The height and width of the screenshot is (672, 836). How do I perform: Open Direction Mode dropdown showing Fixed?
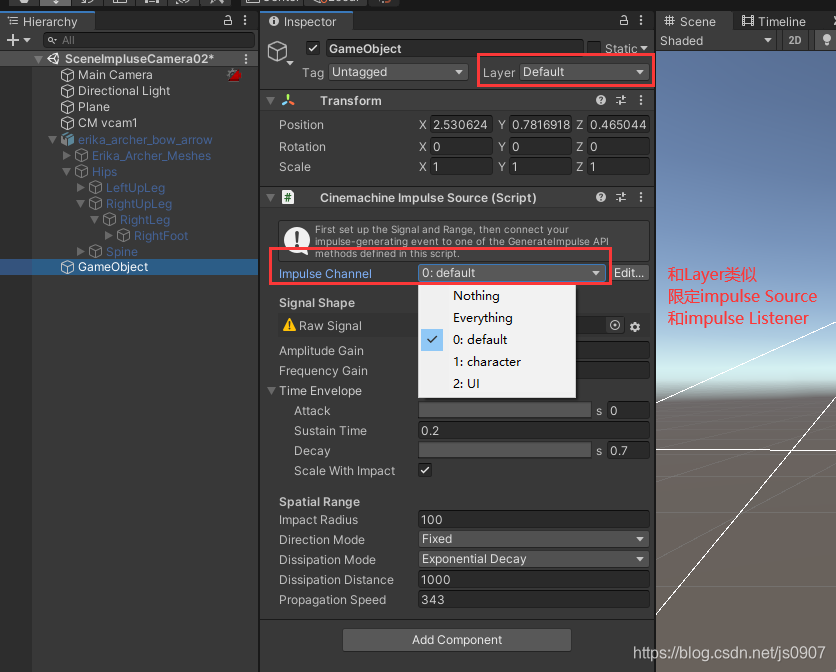coord(534,539)
